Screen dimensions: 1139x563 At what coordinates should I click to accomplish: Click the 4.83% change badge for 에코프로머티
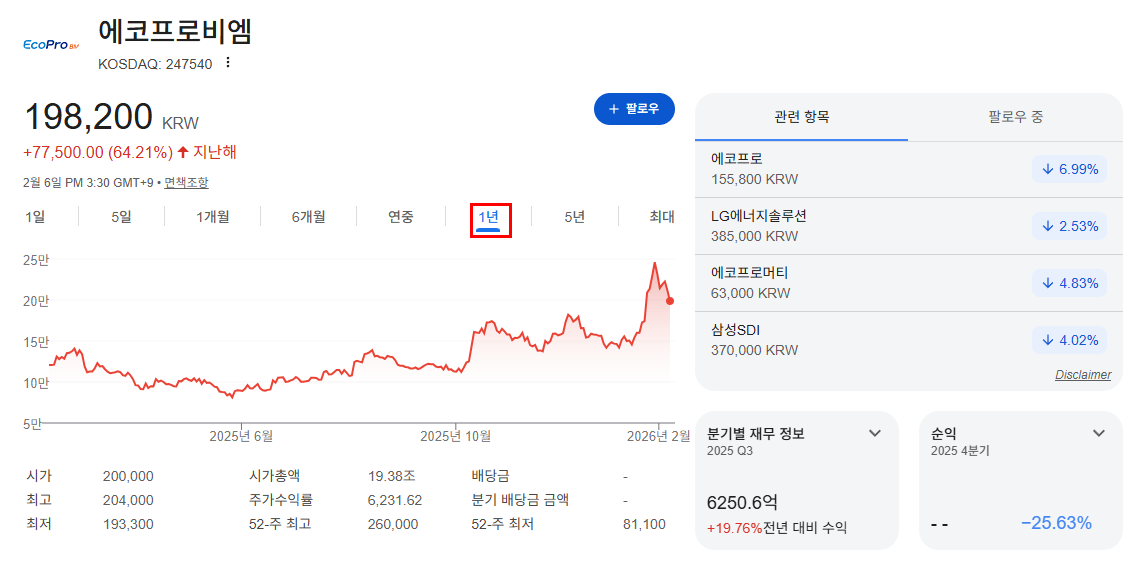[1069, 283]
